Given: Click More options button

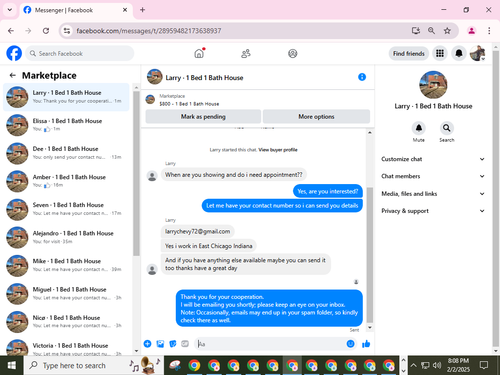Looking at the screenshot, I should (x=316, y=117).
